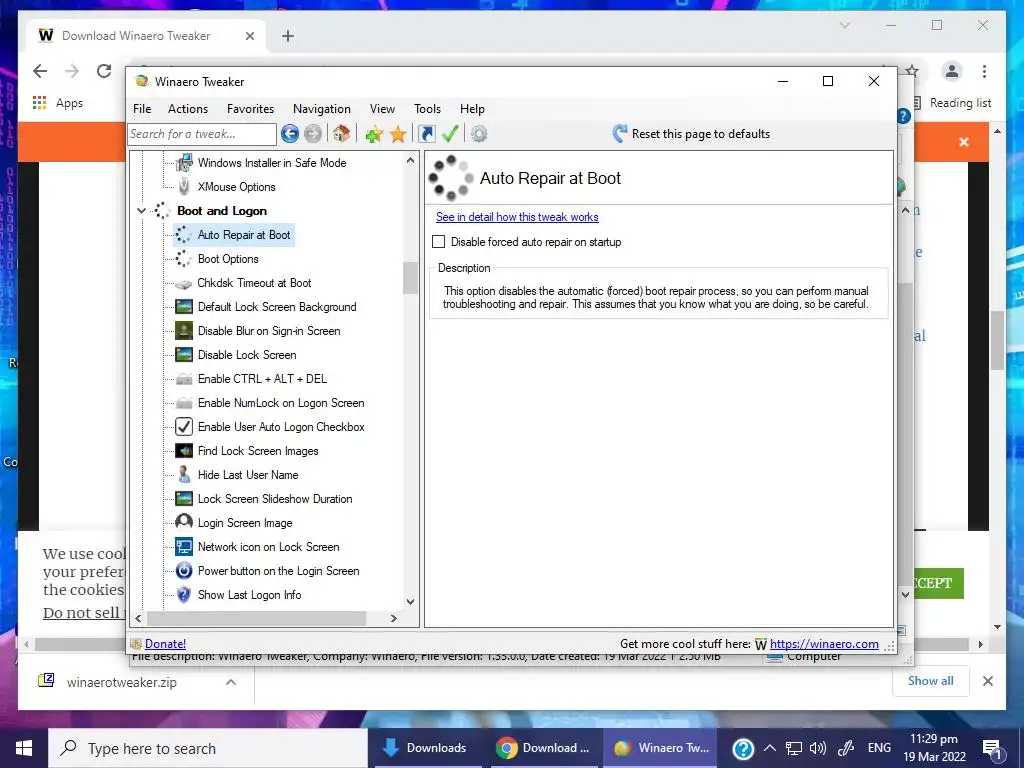The width and height of the screenshot is (1024, 768).
Task: Close the orange banner on the webpage
Action: (x=964, y=142)
